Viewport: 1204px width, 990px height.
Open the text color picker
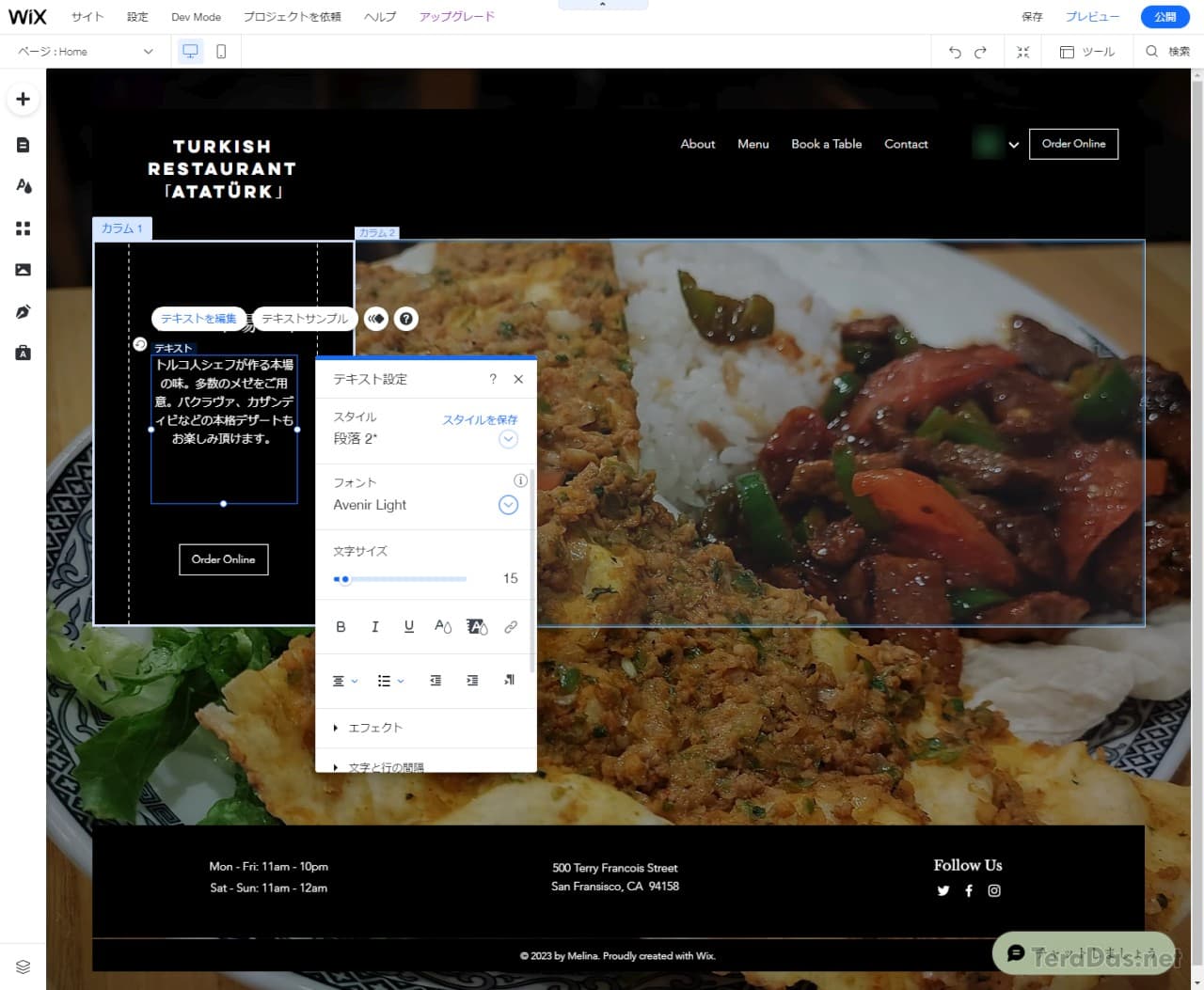[x=442, y=627]
